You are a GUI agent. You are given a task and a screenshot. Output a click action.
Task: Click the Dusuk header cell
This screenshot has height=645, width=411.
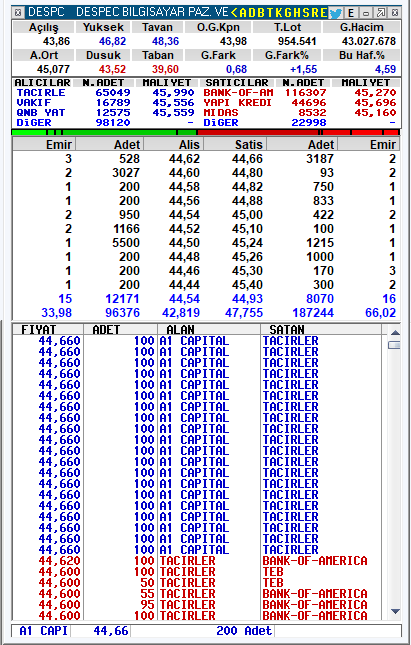[103, 55]
